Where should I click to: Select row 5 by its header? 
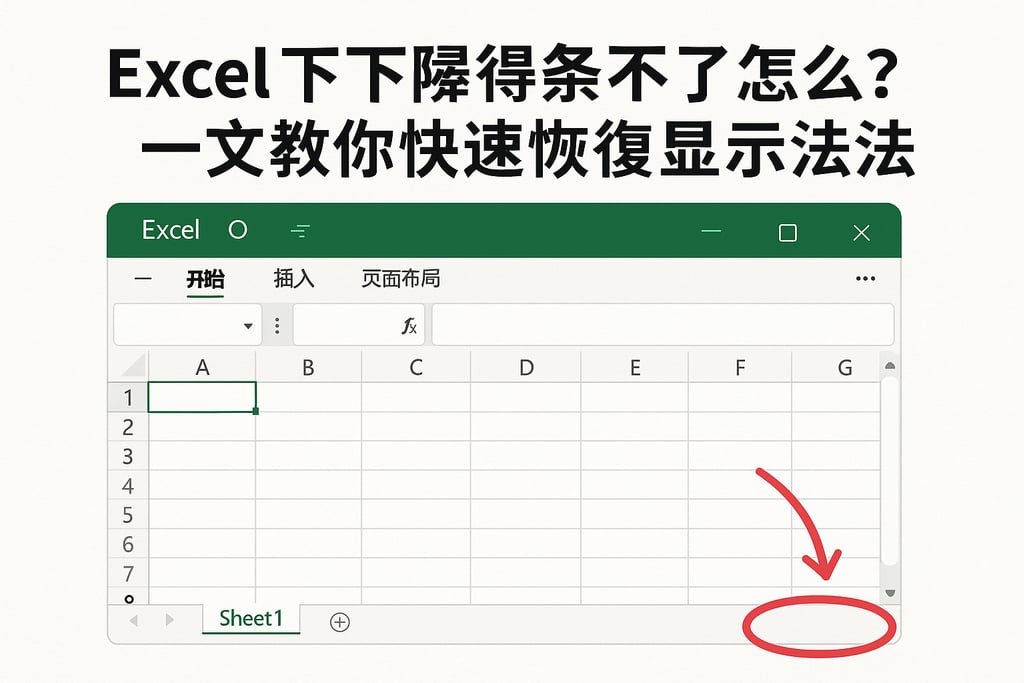point(128,515)
